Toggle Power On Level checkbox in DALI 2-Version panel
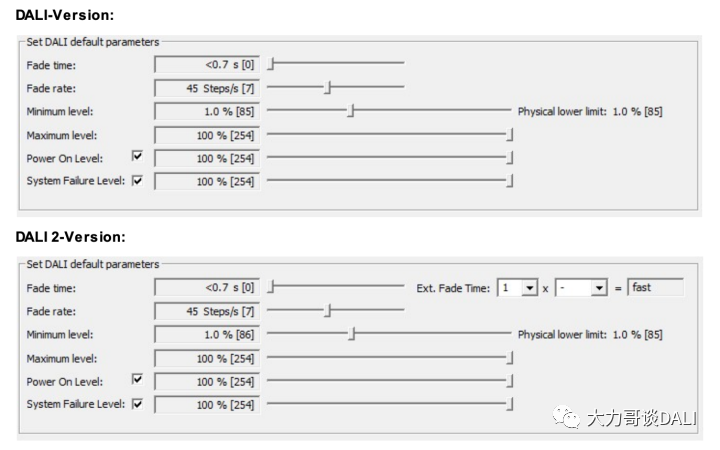Viewport: 720px width, 450px height. [x=137, y=380]
